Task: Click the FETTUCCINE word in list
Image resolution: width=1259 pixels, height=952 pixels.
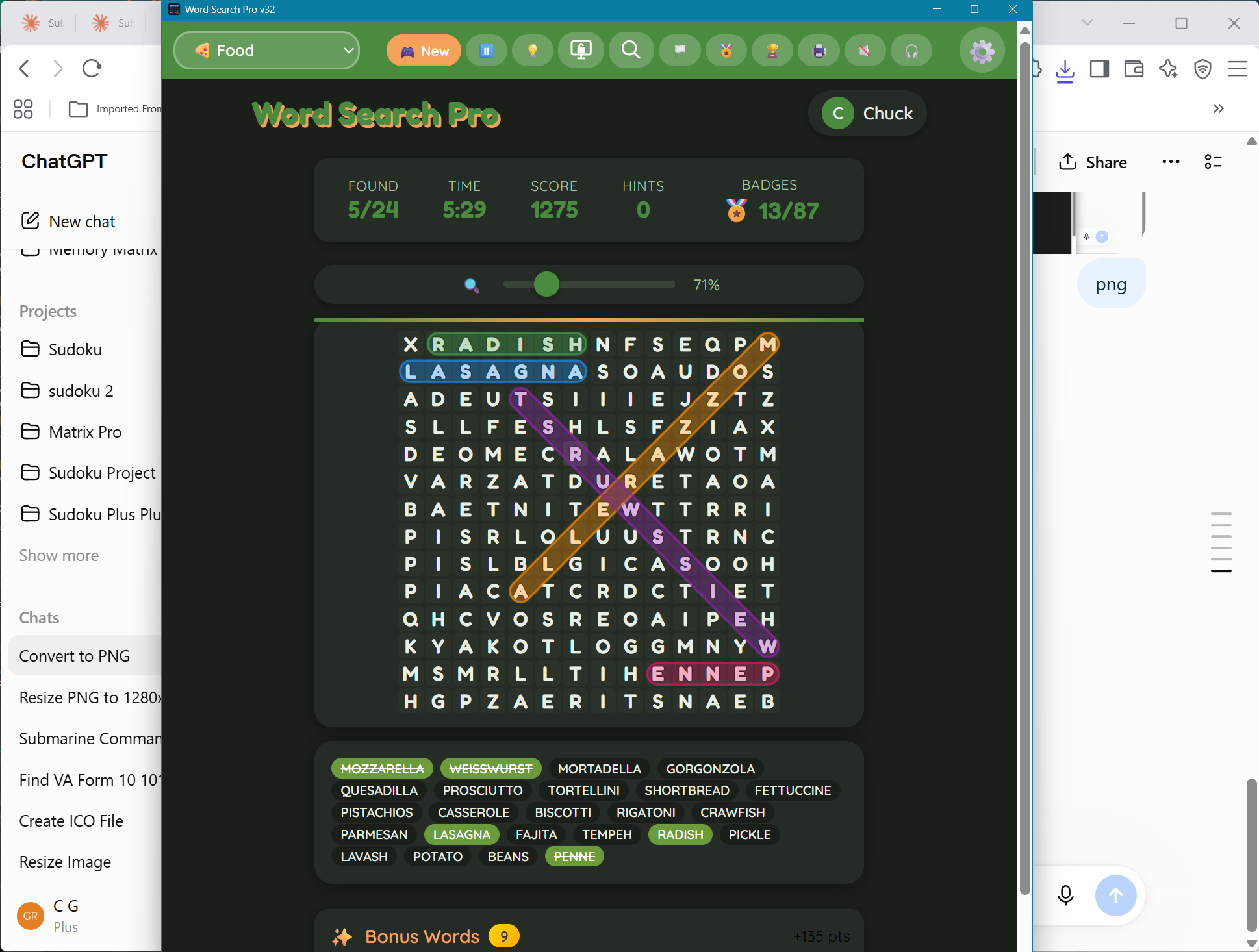Action: [793, 790]
